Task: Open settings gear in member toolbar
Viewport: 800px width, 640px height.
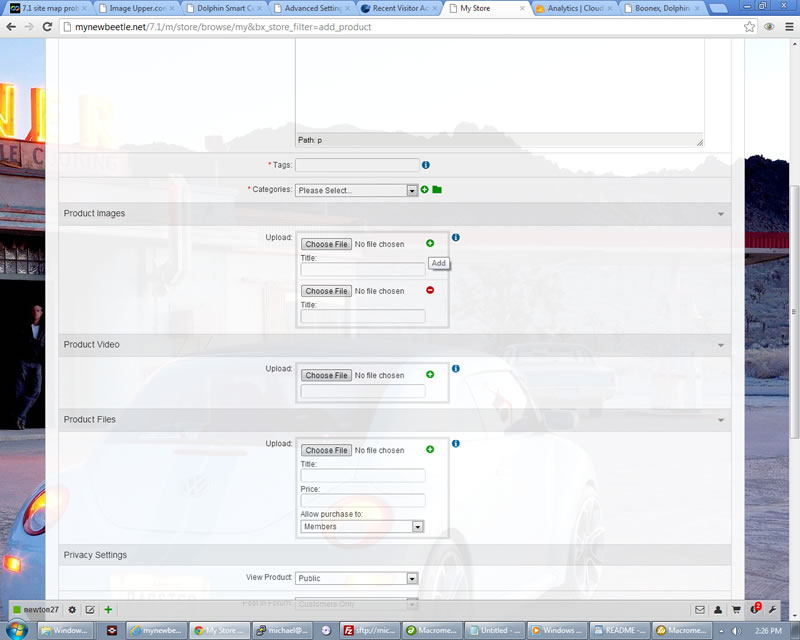Action: pyautogui.click(x=72, y=609)
